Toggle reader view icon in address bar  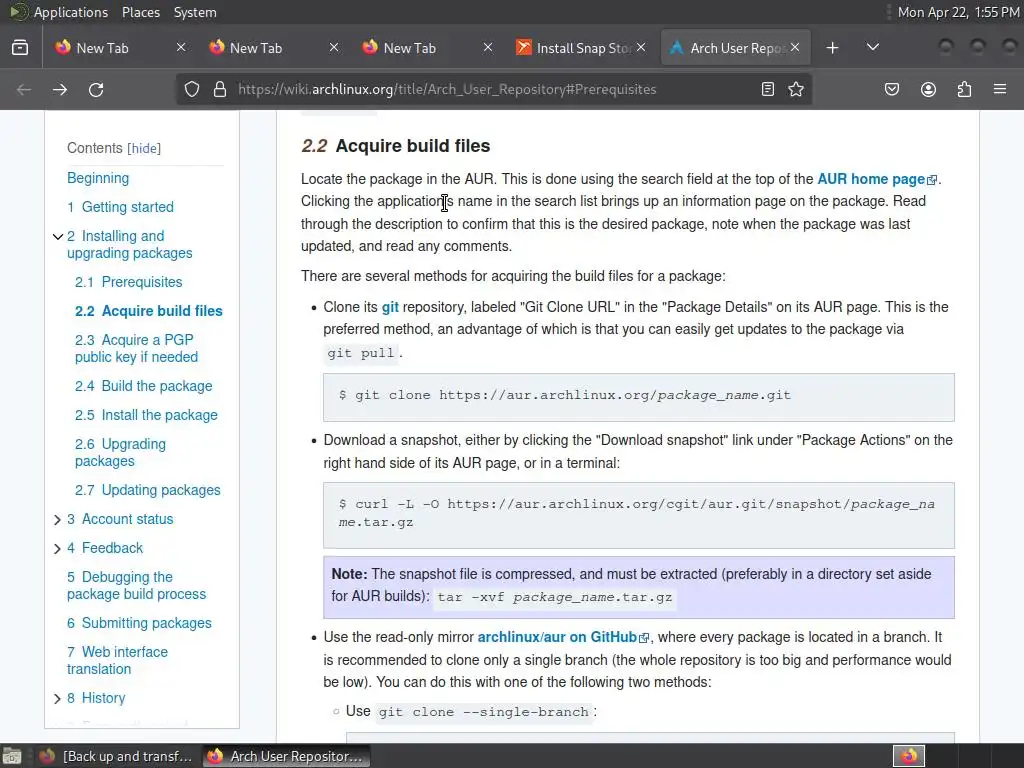click(768, 89)
